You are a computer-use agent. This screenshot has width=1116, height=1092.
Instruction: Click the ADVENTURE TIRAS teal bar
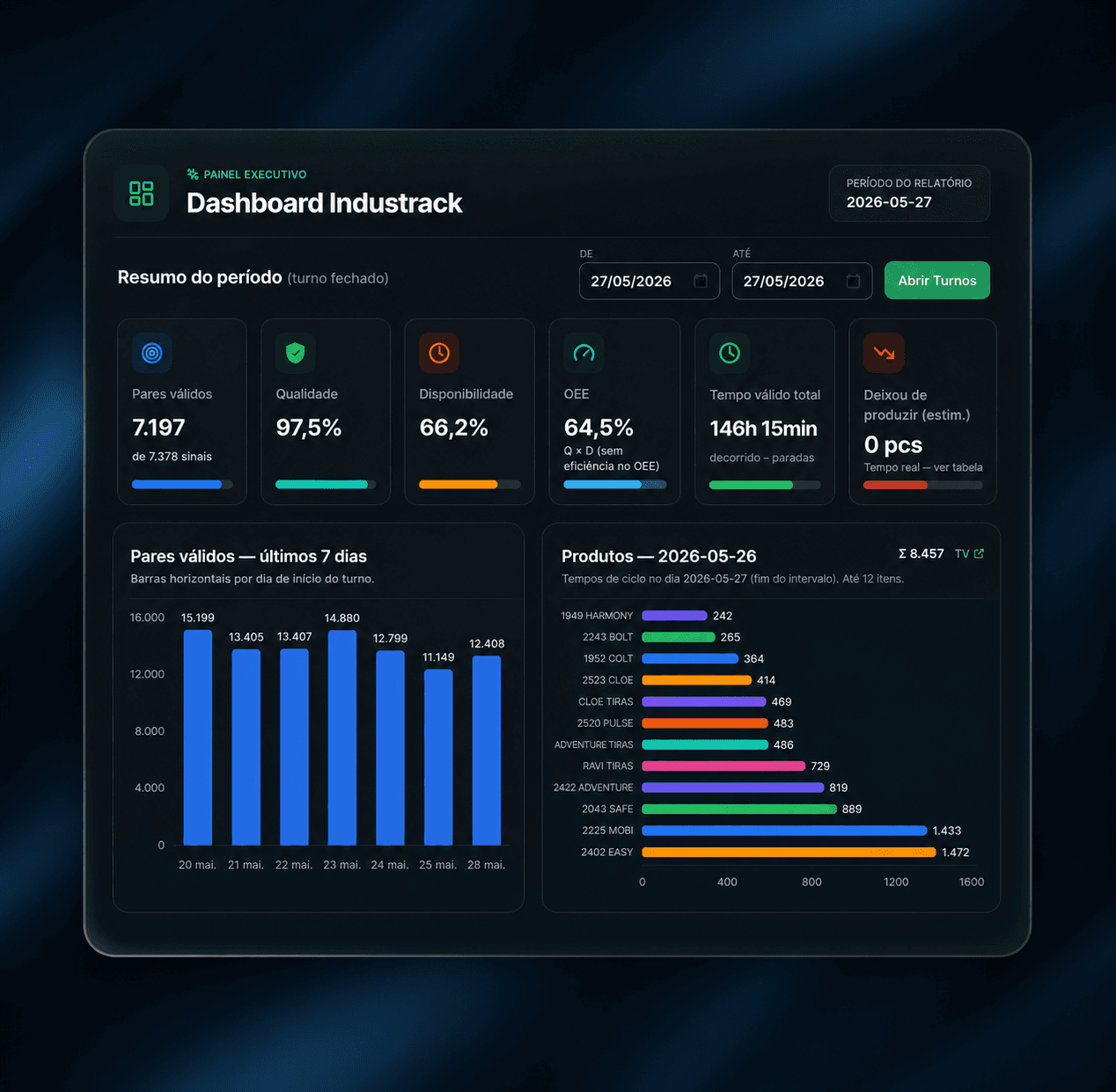[705, 744]
